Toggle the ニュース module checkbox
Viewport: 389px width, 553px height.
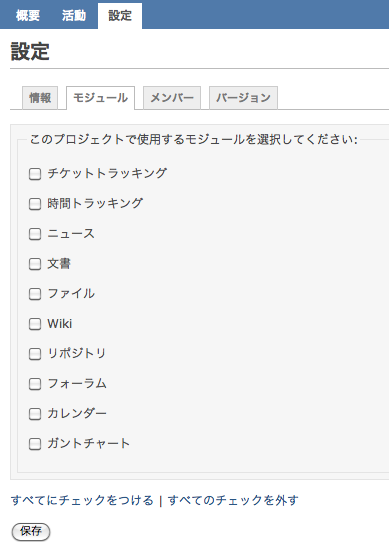point(35,234)
